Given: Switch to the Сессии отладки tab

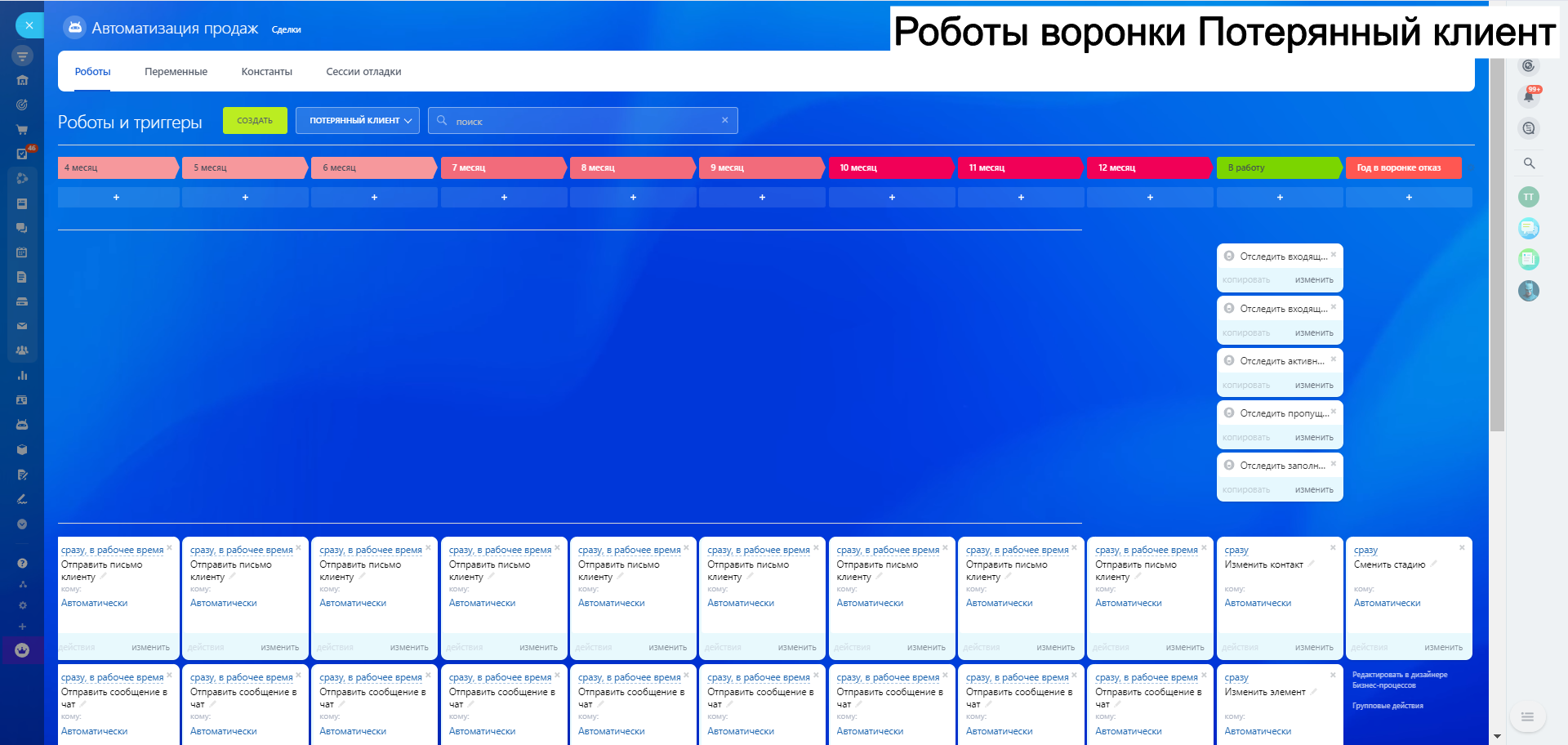Looking at the screenshot, I should [363, 72].
